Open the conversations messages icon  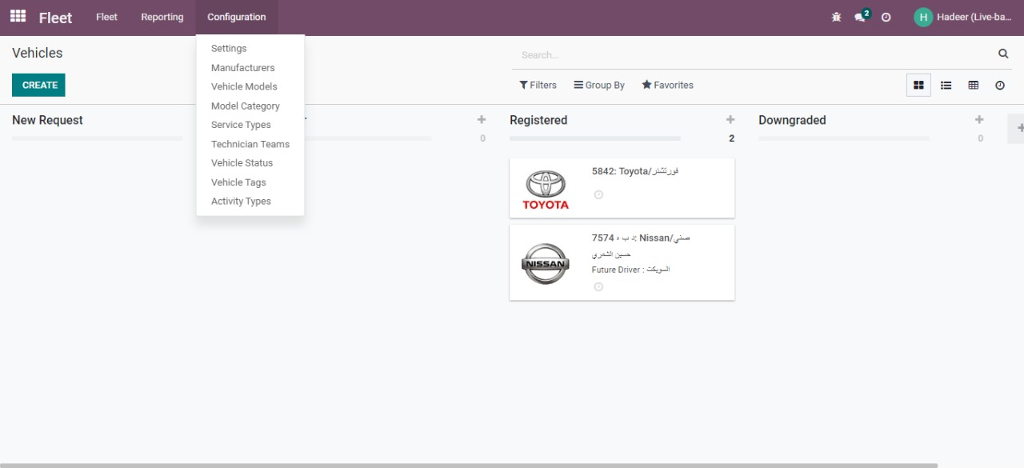click(860, 17)
